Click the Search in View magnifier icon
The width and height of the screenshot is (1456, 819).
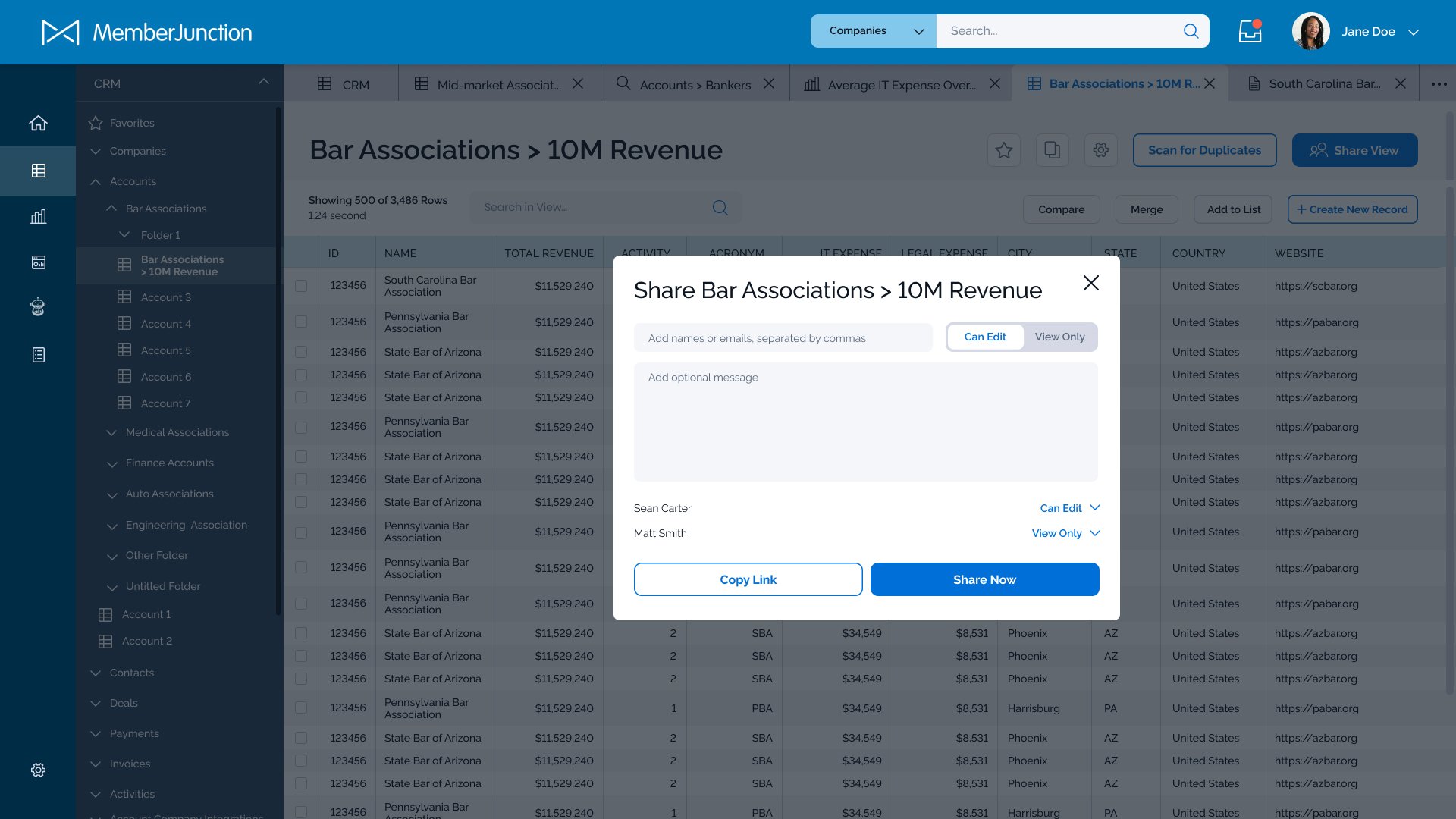tap(720, 208)
